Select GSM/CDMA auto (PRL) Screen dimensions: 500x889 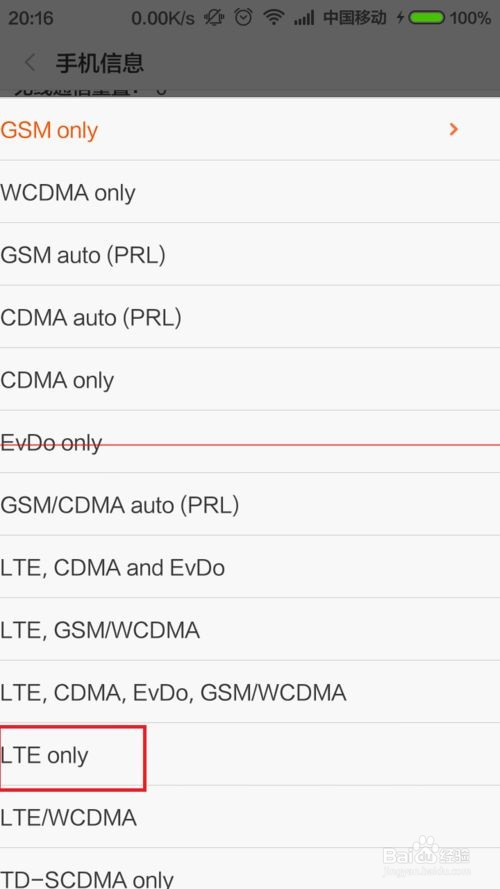point(250,504)
